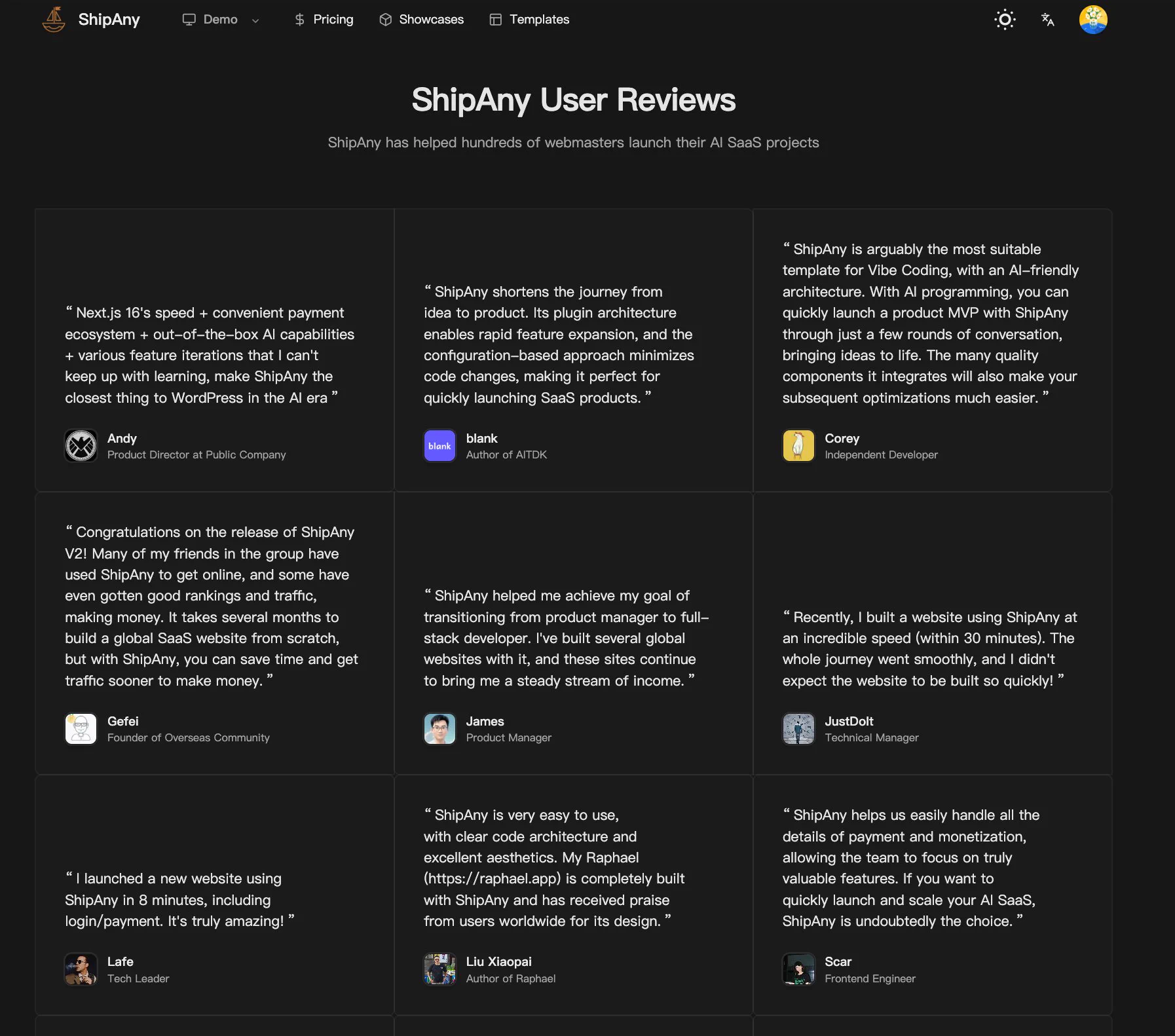Click the layout icon next to Templates

[x=496, y=20]
